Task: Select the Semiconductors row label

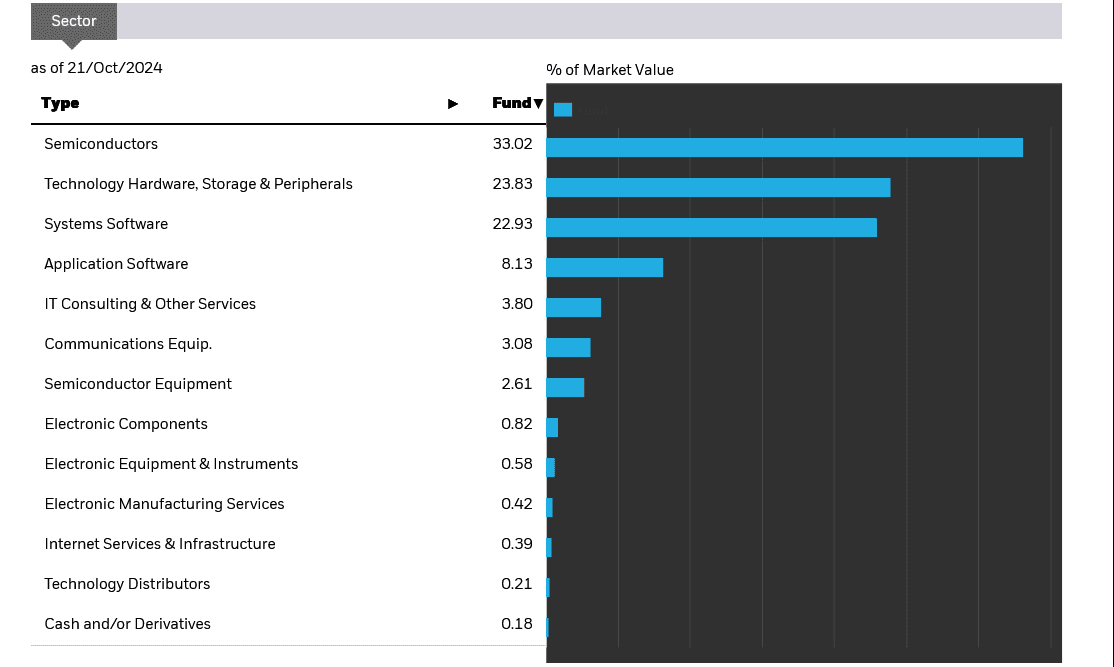Action: (x=101, y=144)
